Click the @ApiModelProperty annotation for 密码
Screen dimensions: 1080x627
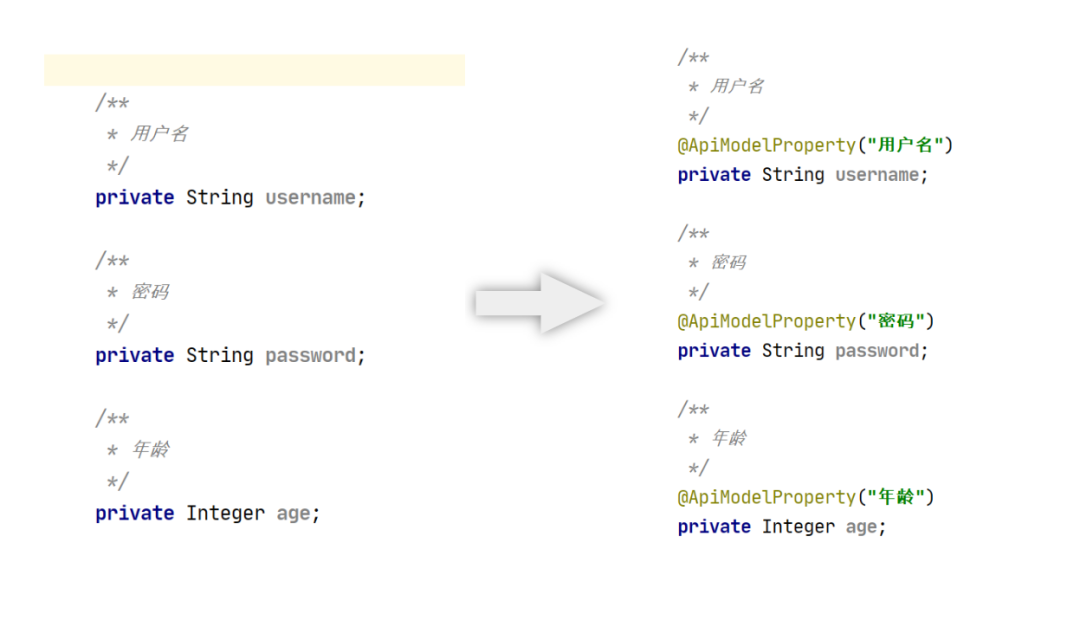(766, 321)
